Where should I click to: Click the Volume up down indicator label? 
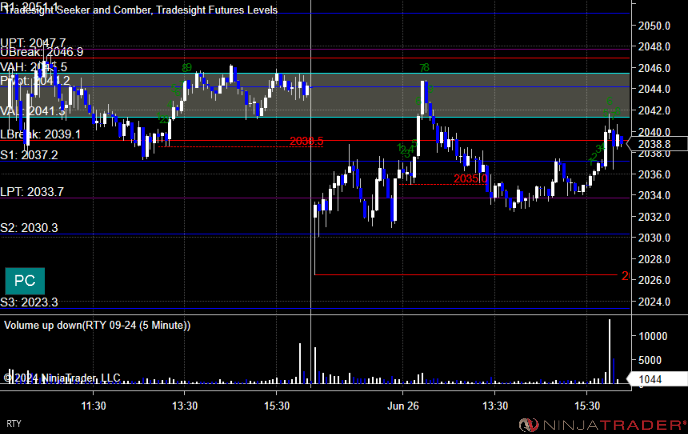coord(97,325)
